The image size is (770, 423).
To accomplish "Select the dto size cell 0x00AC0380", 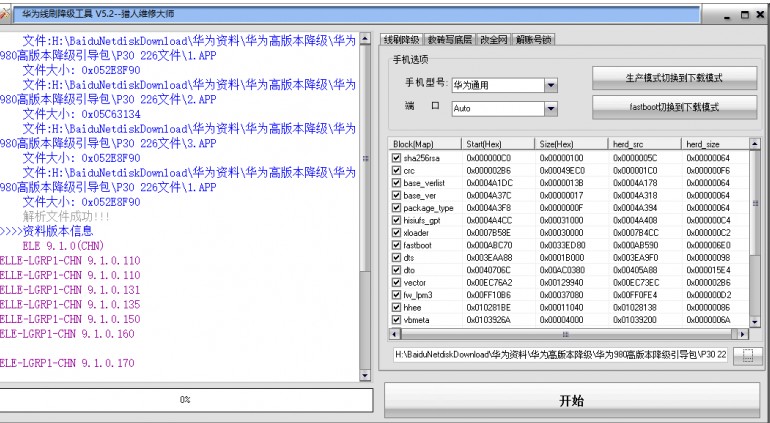I will tap(562, 270).
